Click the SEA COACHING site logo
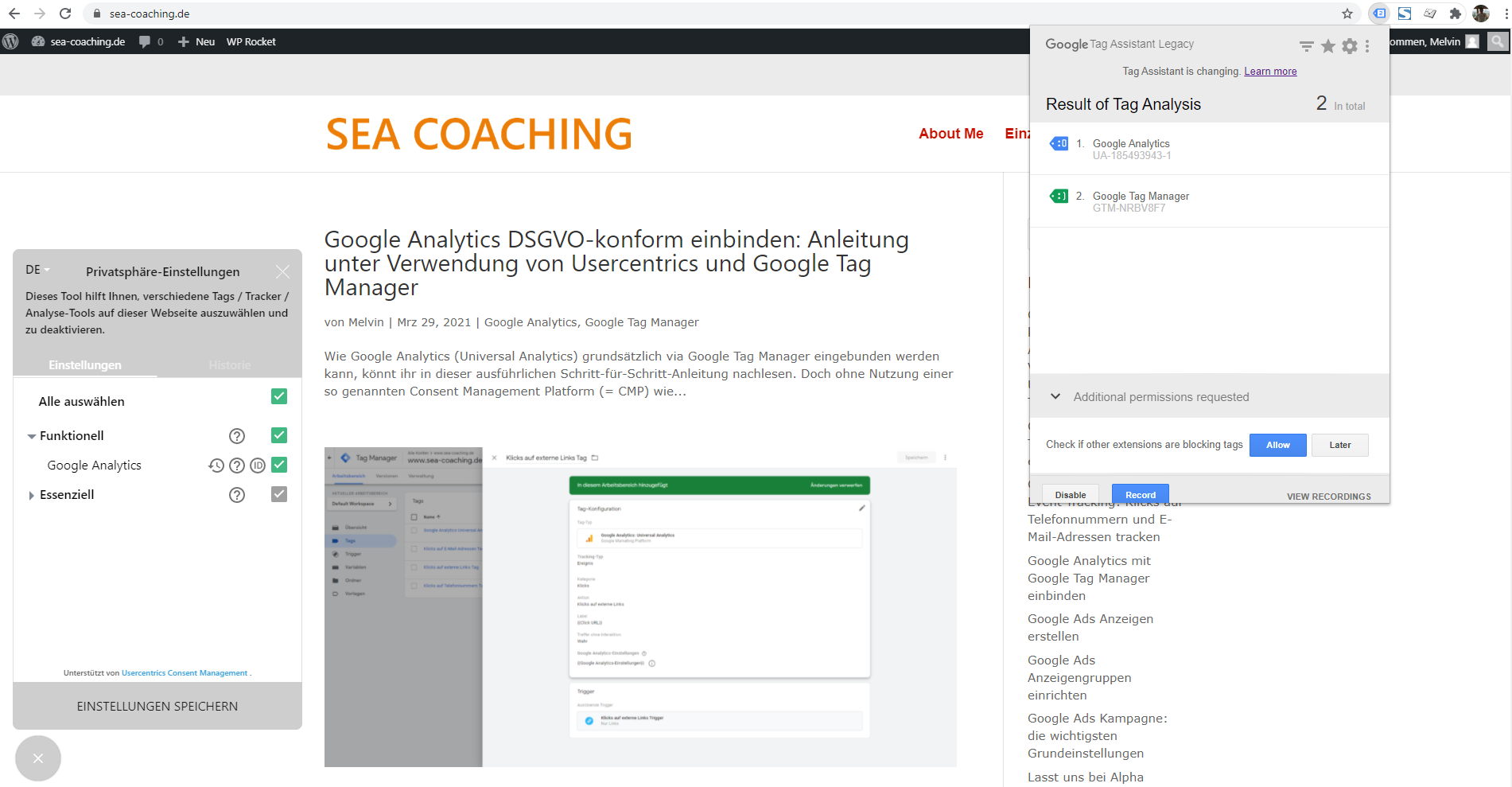Viewport: 1512px width, 787px height. point(479,134)
